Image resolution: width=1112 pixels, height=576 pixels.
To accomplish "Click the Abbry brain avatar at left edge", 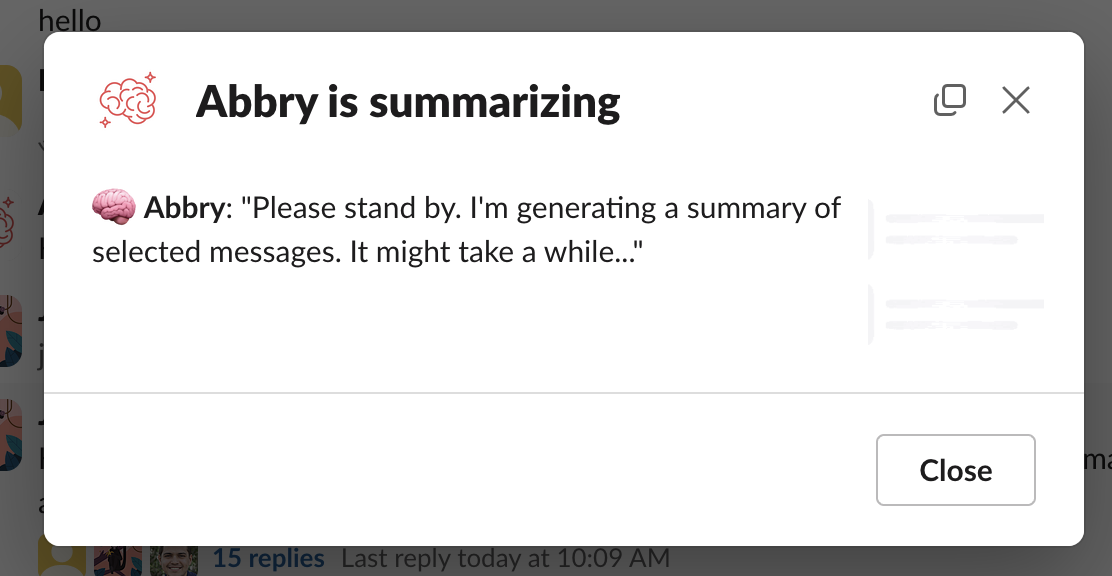I will coord(8,216).
